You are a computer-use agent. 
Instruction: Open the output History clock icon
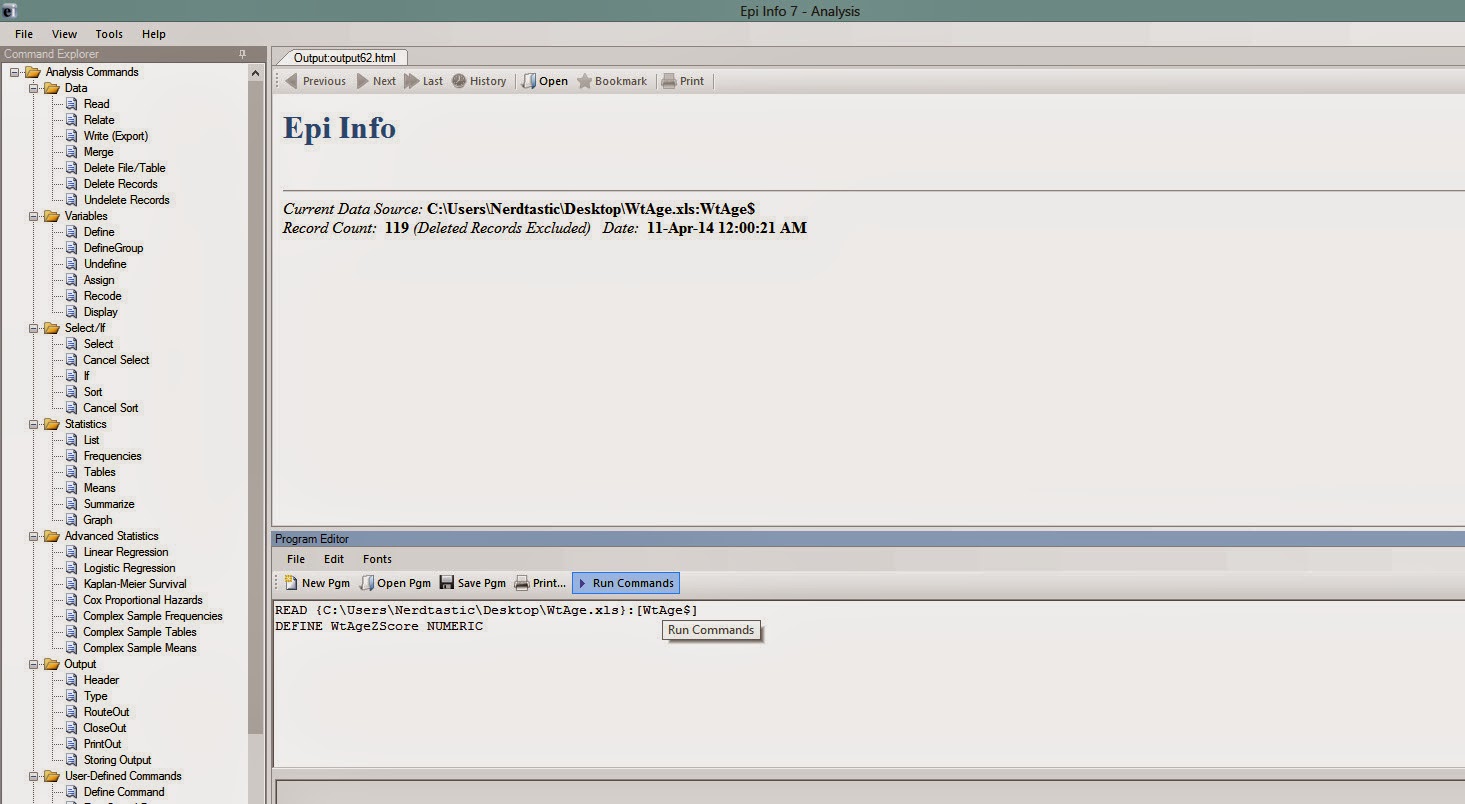[x=458, y=81]
